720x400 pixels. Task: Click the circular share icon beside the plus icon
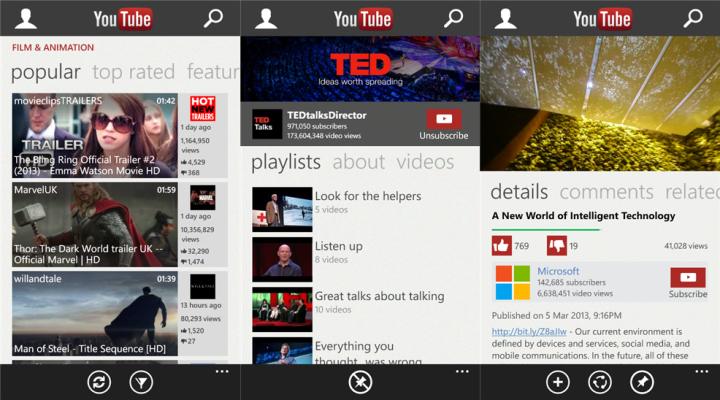599,382
